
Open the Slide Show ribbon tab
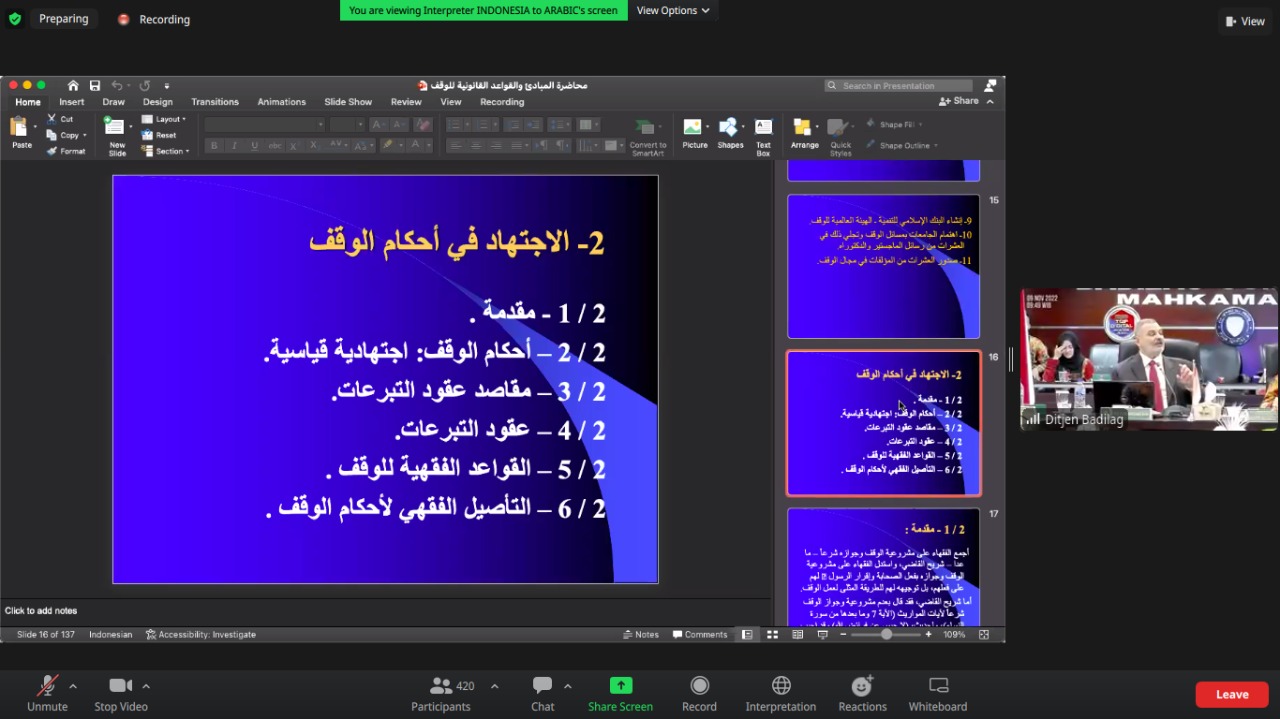[x=348, y=102]
